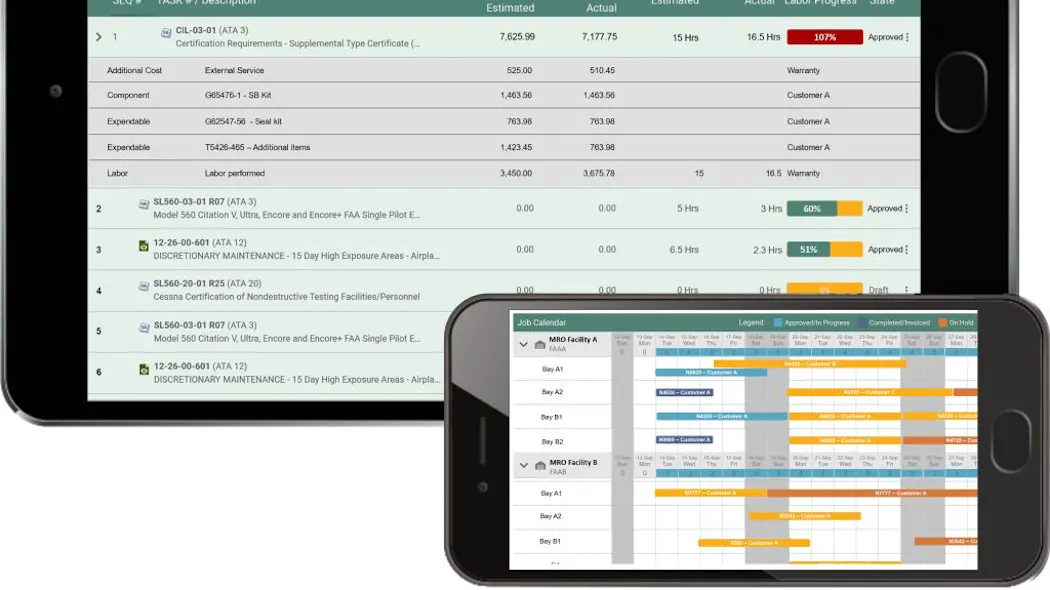Click the task icon for sequence 2 SL560-03-01 R07
1050x590 pixels.
(143, 204)
